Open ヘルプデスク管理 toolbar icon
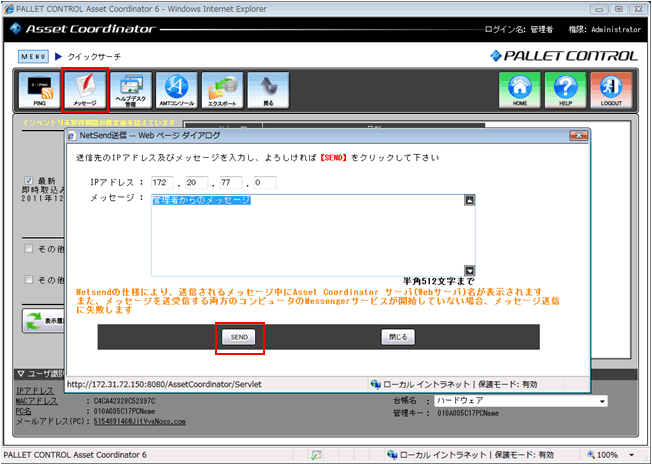The height and width of the screenshot is (465, 652). 131,90
